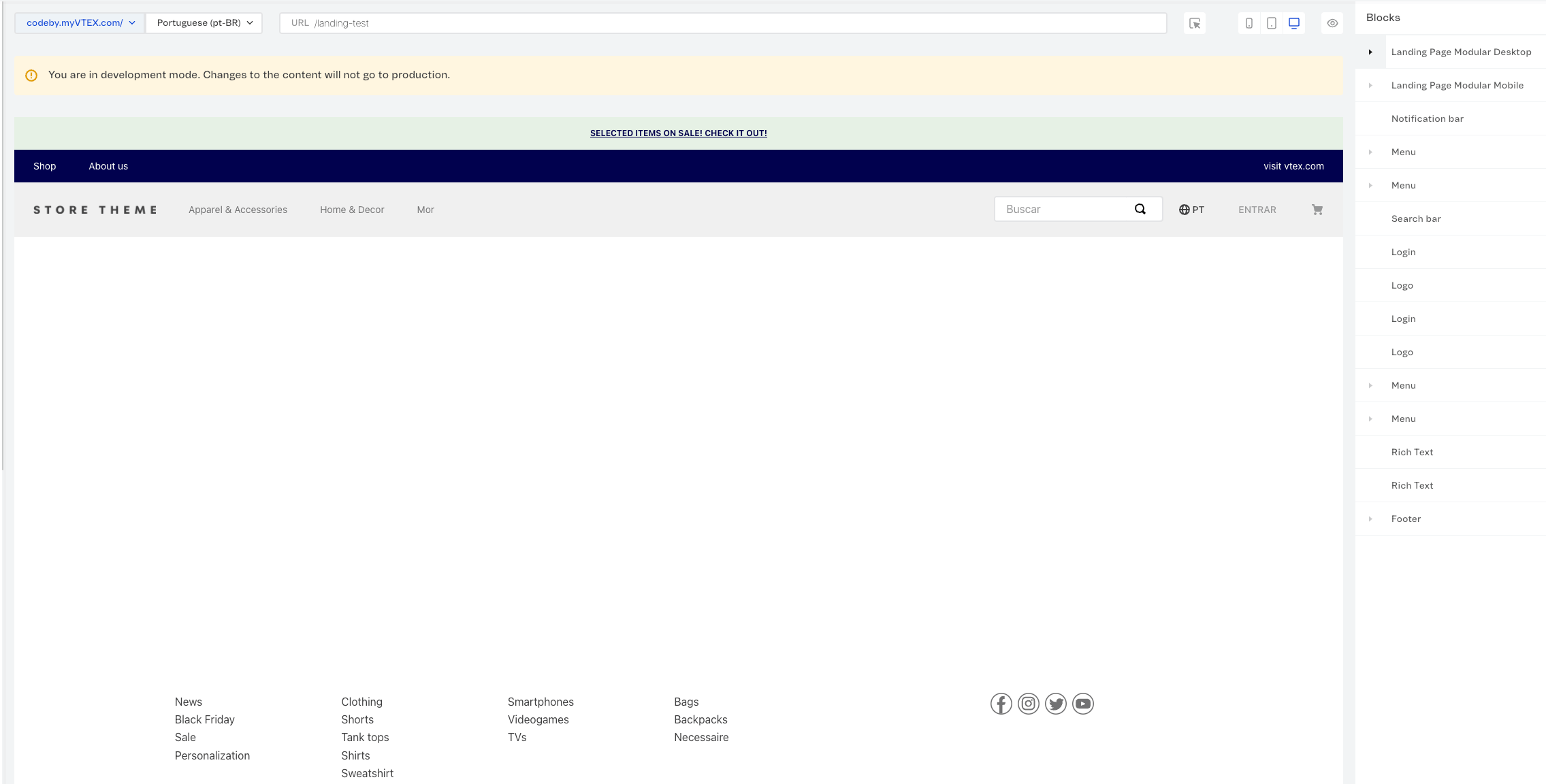
Task: Switch to tablet viewport icon
Action: 1271,23
